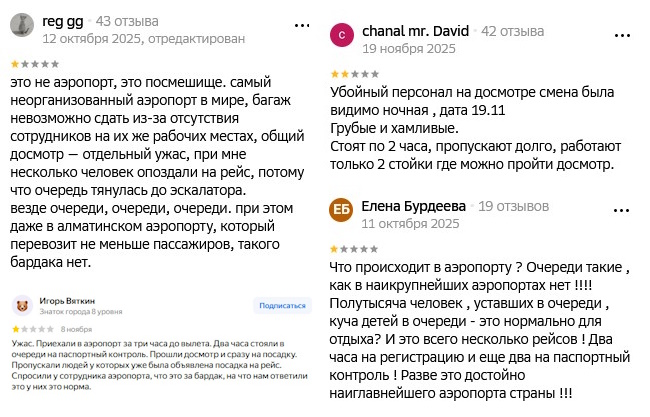This screenshot has height=417, width=650.
Task: Click the star rating on Игорь Вяткин's review
Action: click(x=32, y=327)
